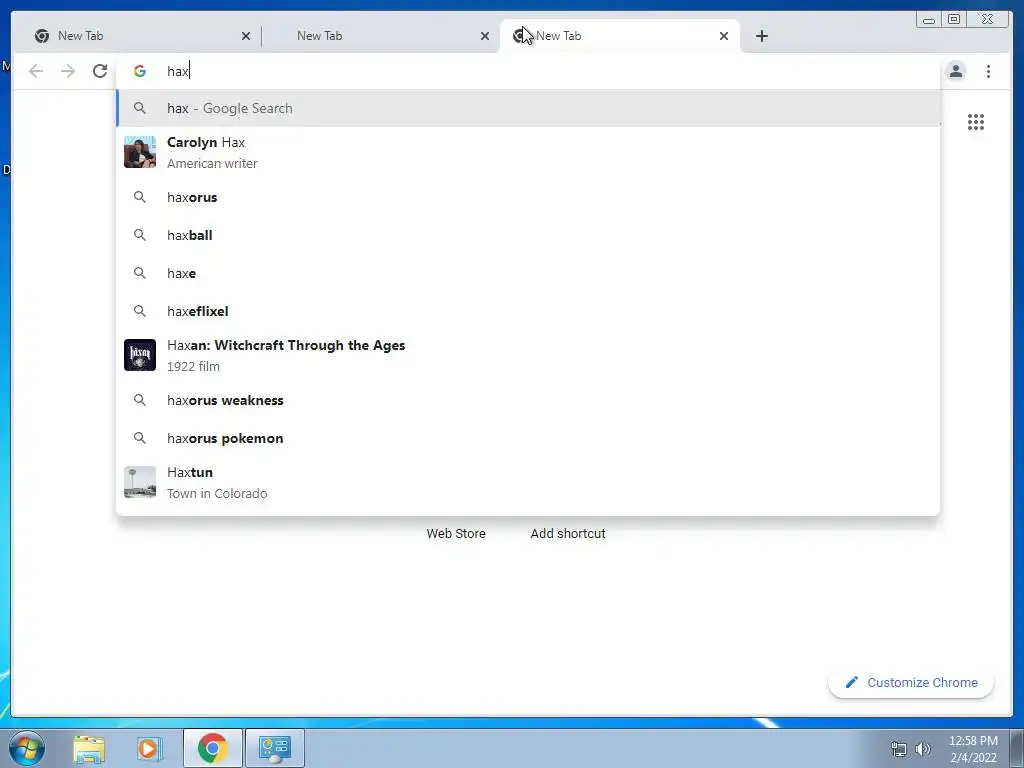Open the Chrome profile avatar

pos(955,71)
